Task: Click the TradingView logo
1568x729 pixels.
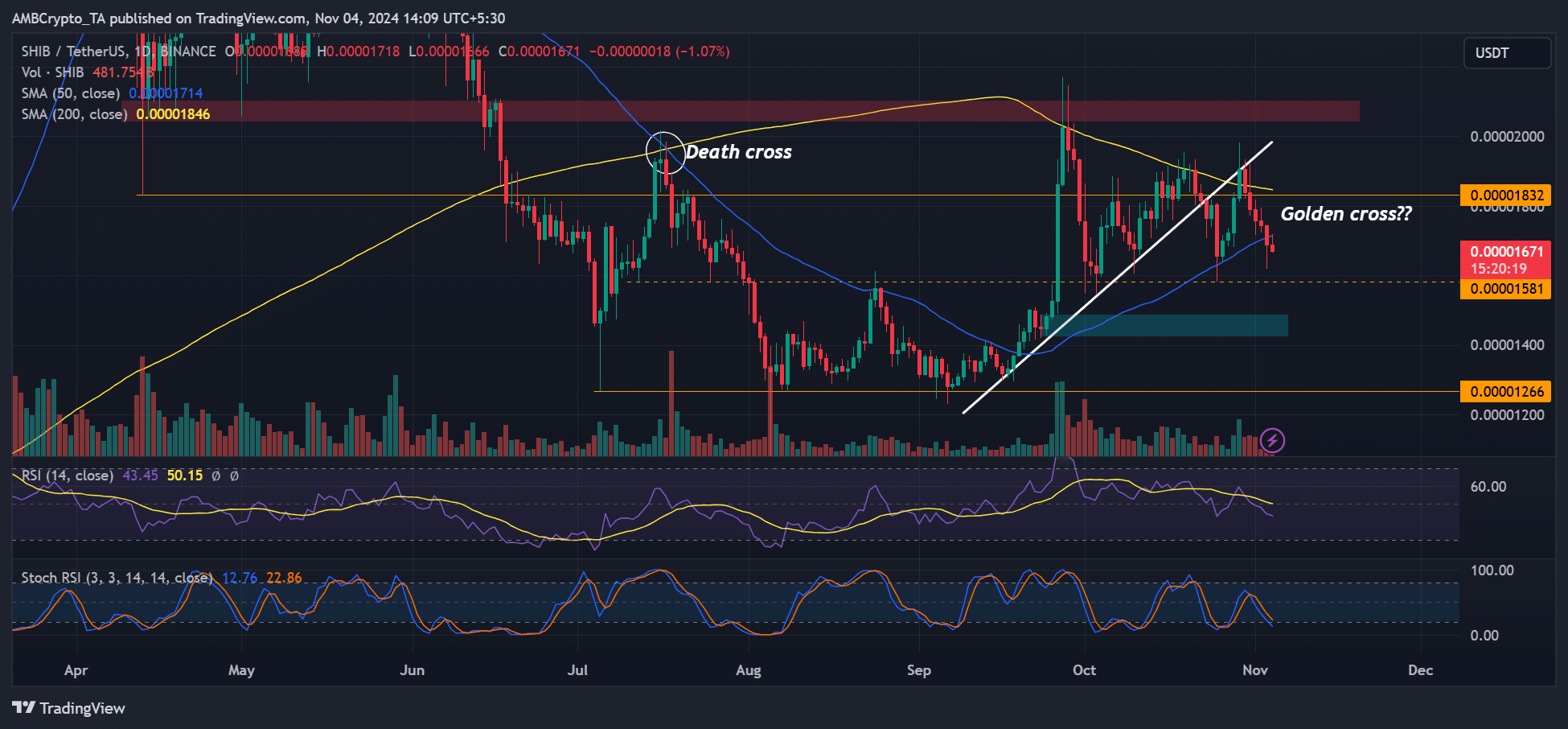Action: pos(68,708)
